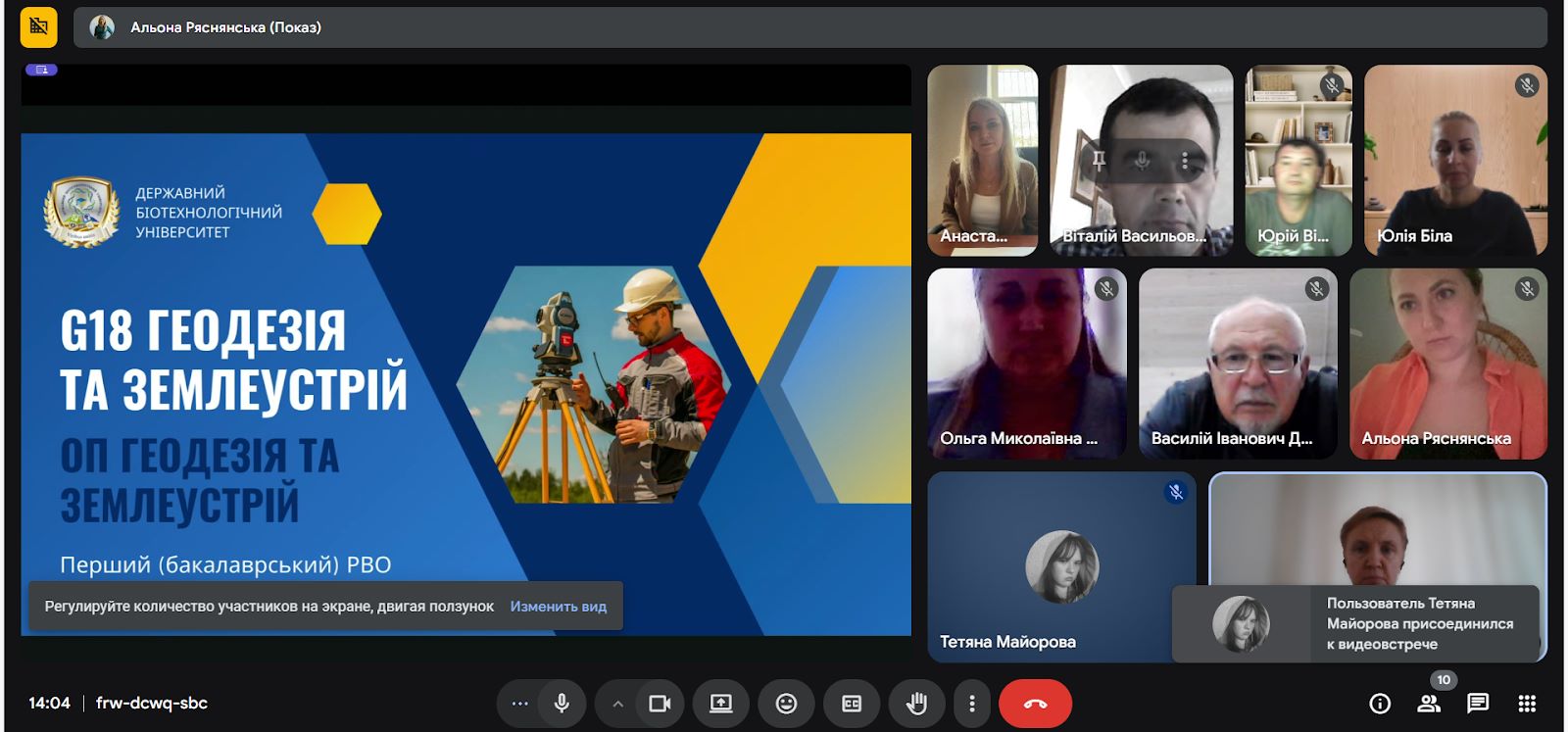The height and width of the screenshot is (732, 1568).
Task: Open the chat messages icon
Action: click(1478, 704)
